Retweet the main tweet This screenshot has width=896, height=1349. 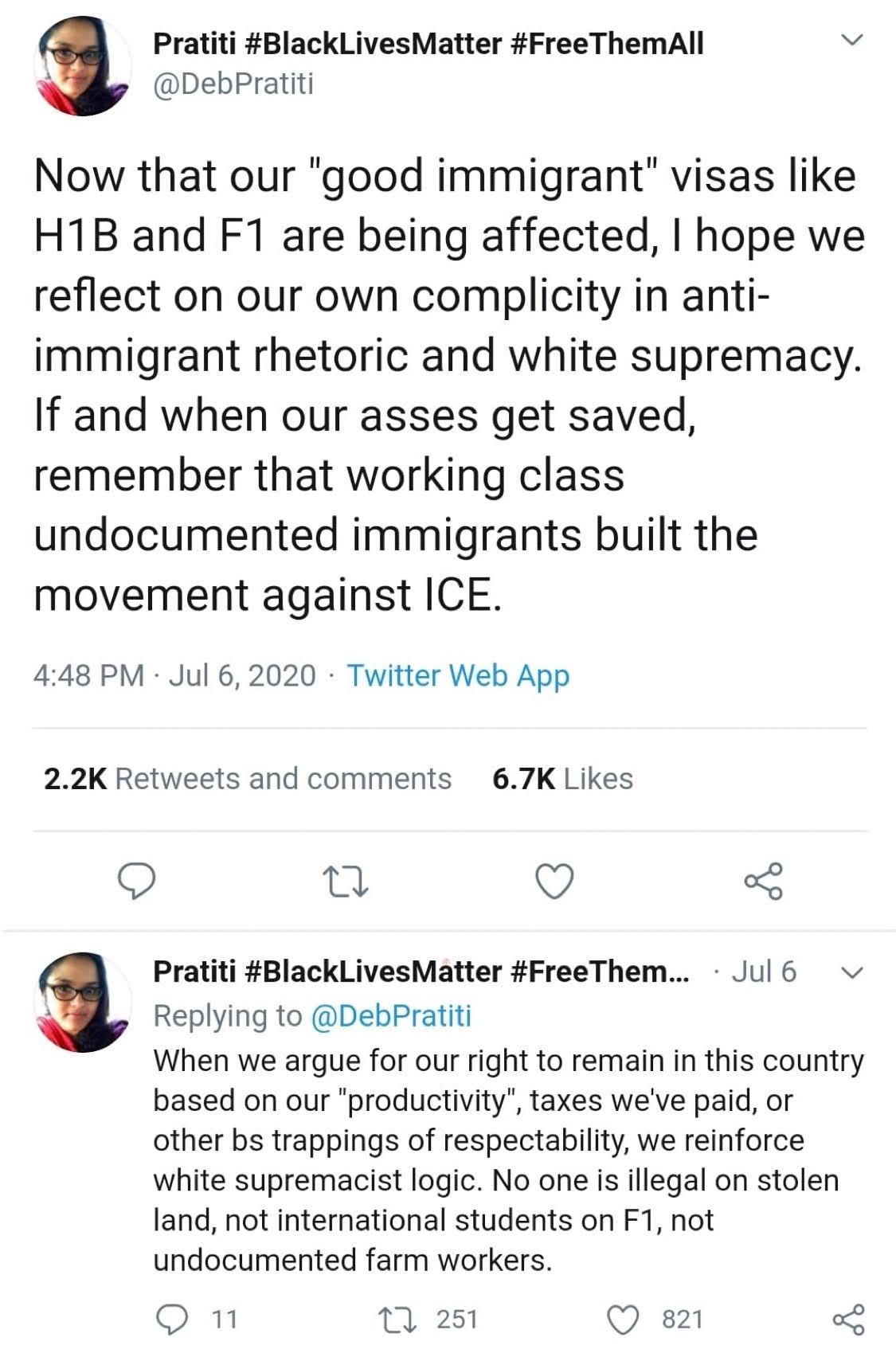point(346,882)
